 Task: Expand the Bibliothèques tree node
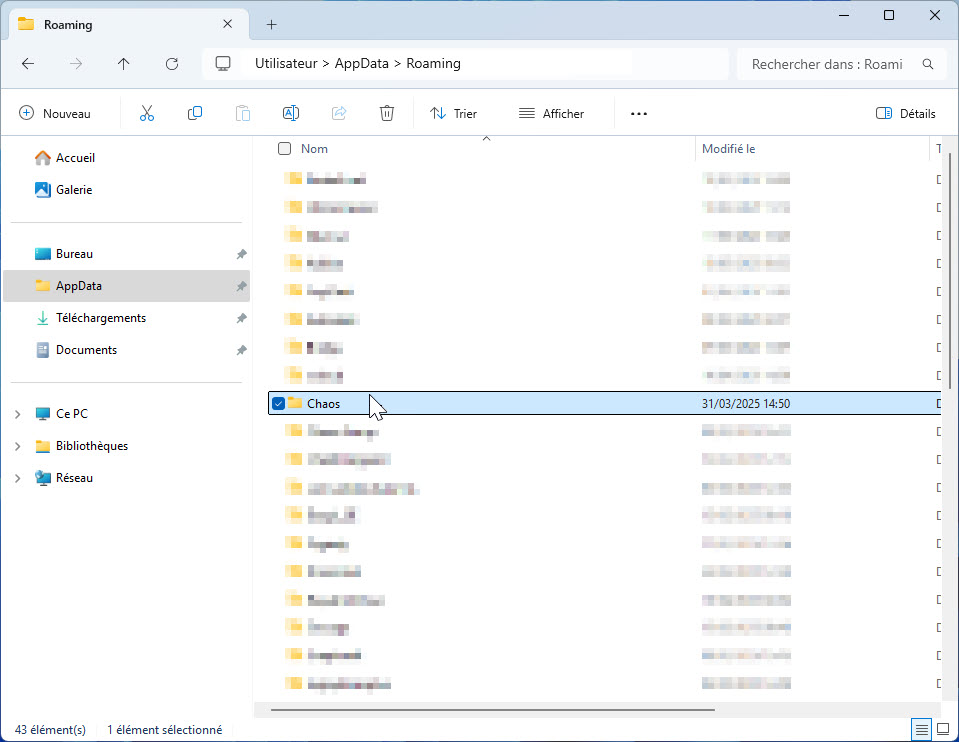tap(18, 446)
